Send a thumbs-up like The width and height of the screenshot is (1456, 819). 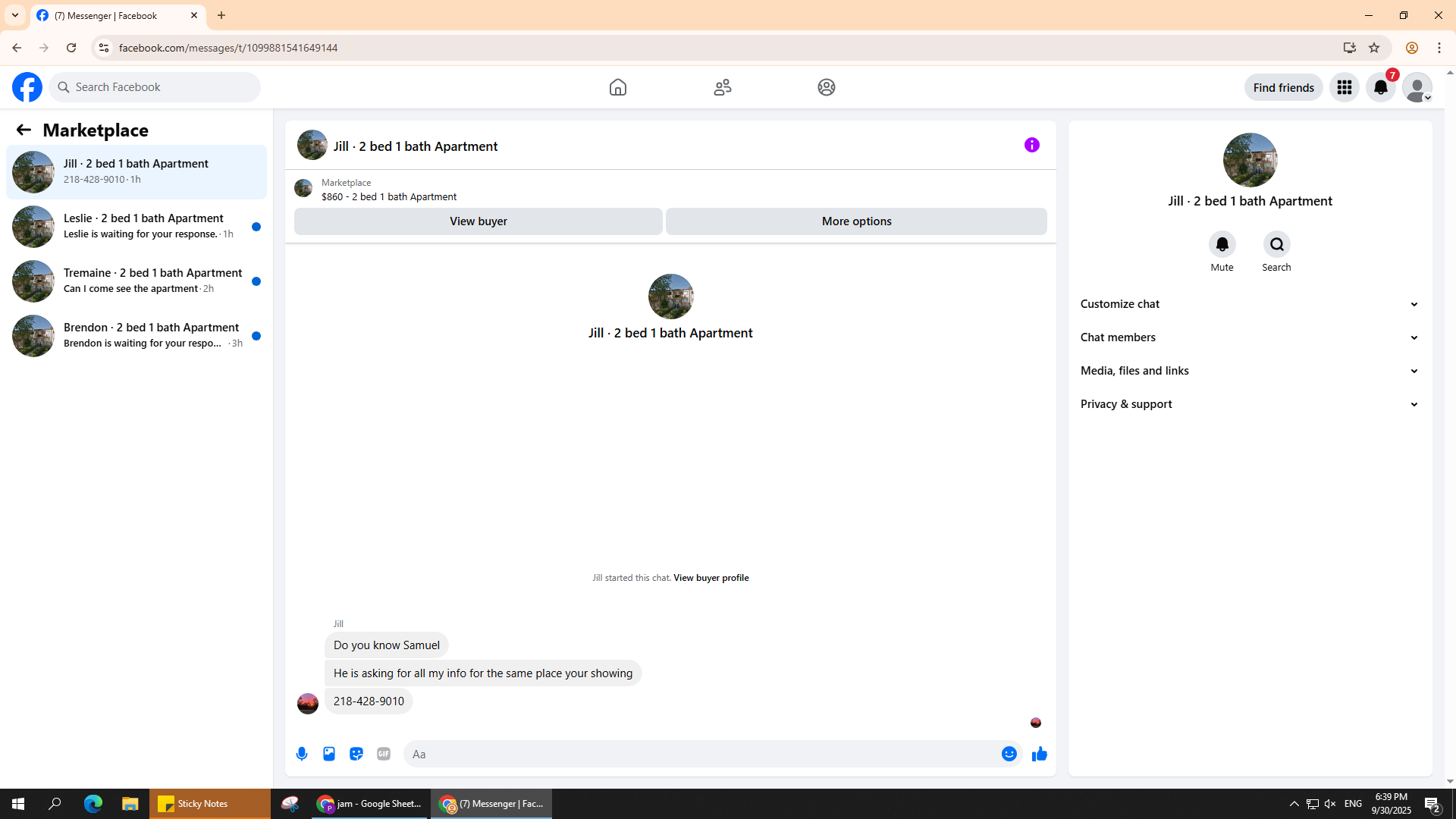1039,754
